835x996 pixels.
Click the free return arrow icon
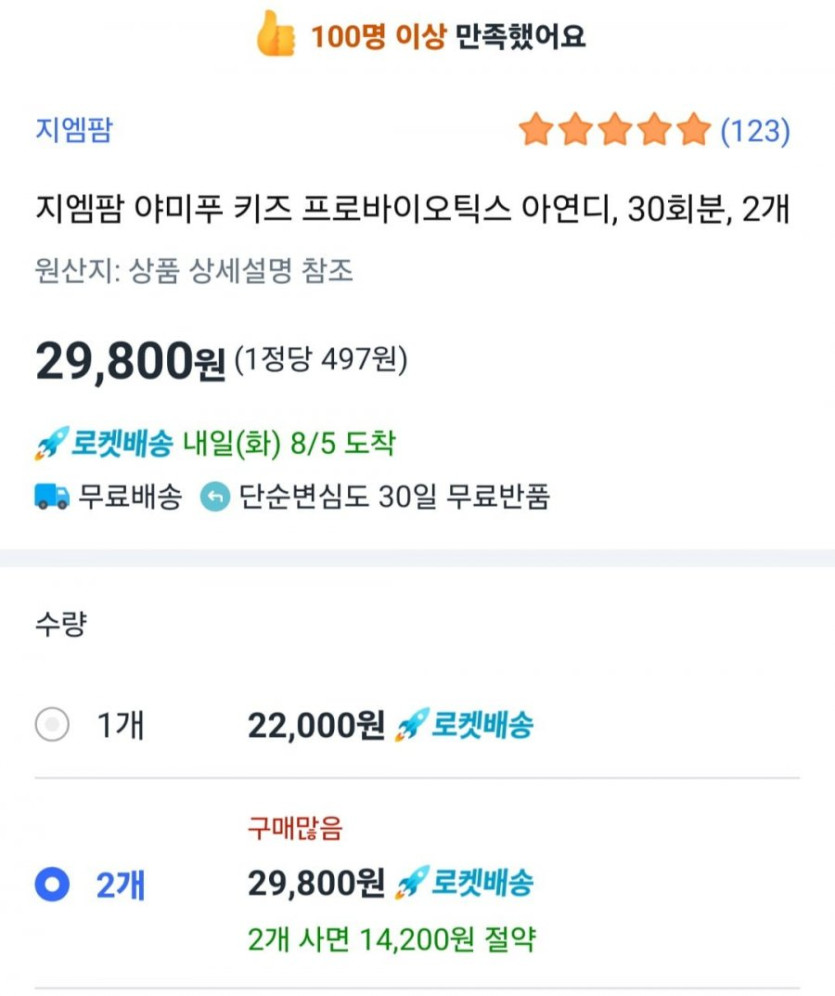tap(215, 497)
